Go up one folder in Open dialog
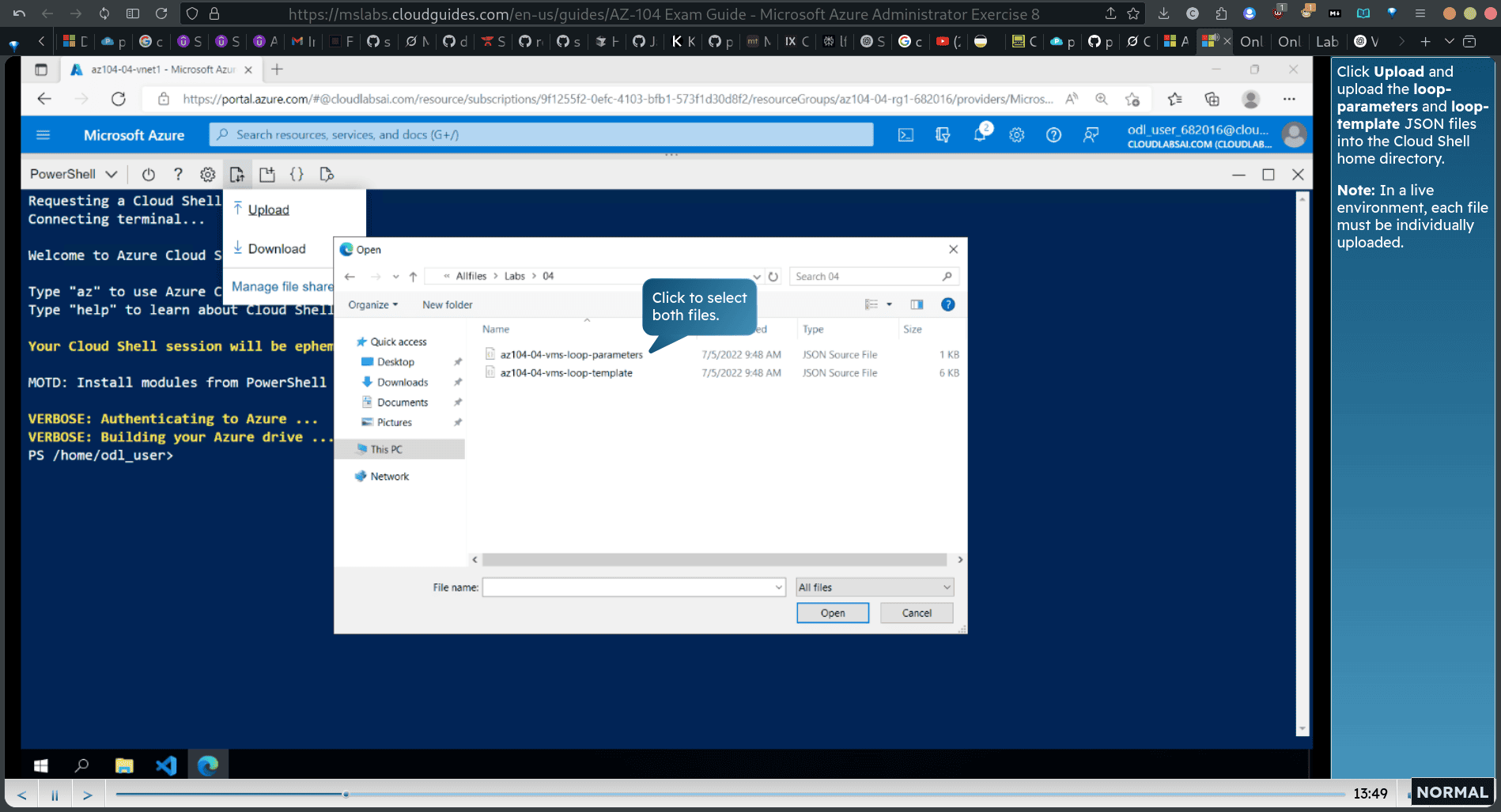This screenshot has width=1501, height=812. pyautogui.click(x=413, y=277)
